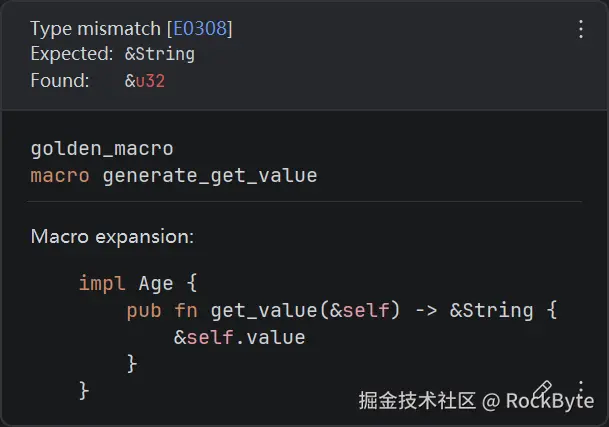
Task: Click the 'Macro expansion:' label
Action: click(x=112, y=237)
